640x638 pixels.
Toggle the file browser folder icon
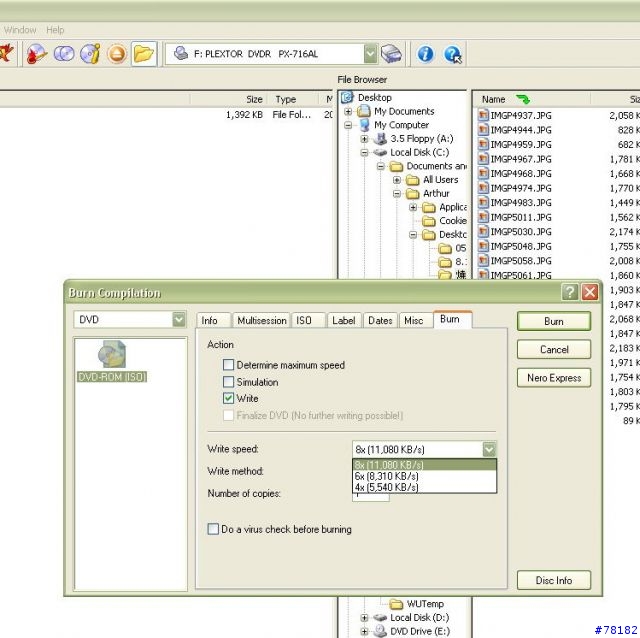tap(144, 53)
